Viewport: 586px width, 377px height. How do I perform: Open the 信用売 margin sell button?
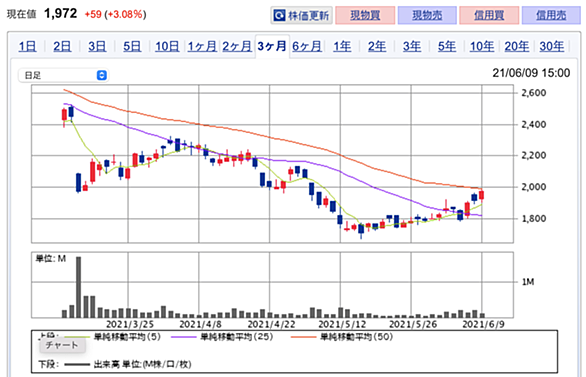click(x=551, y=15)
